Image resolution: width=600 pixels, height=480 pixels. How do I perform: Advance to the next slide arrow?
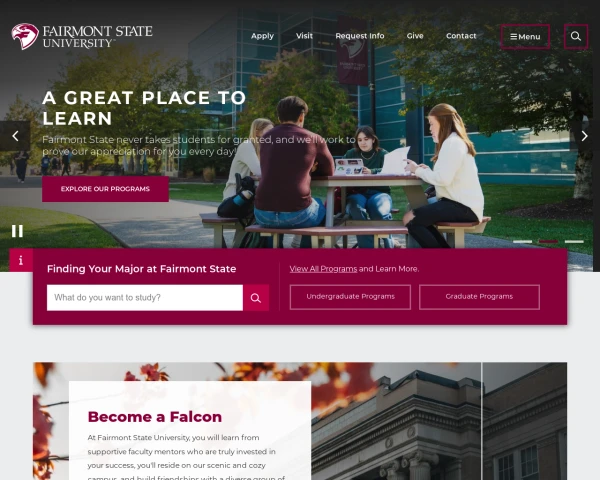tap(584, 136)
